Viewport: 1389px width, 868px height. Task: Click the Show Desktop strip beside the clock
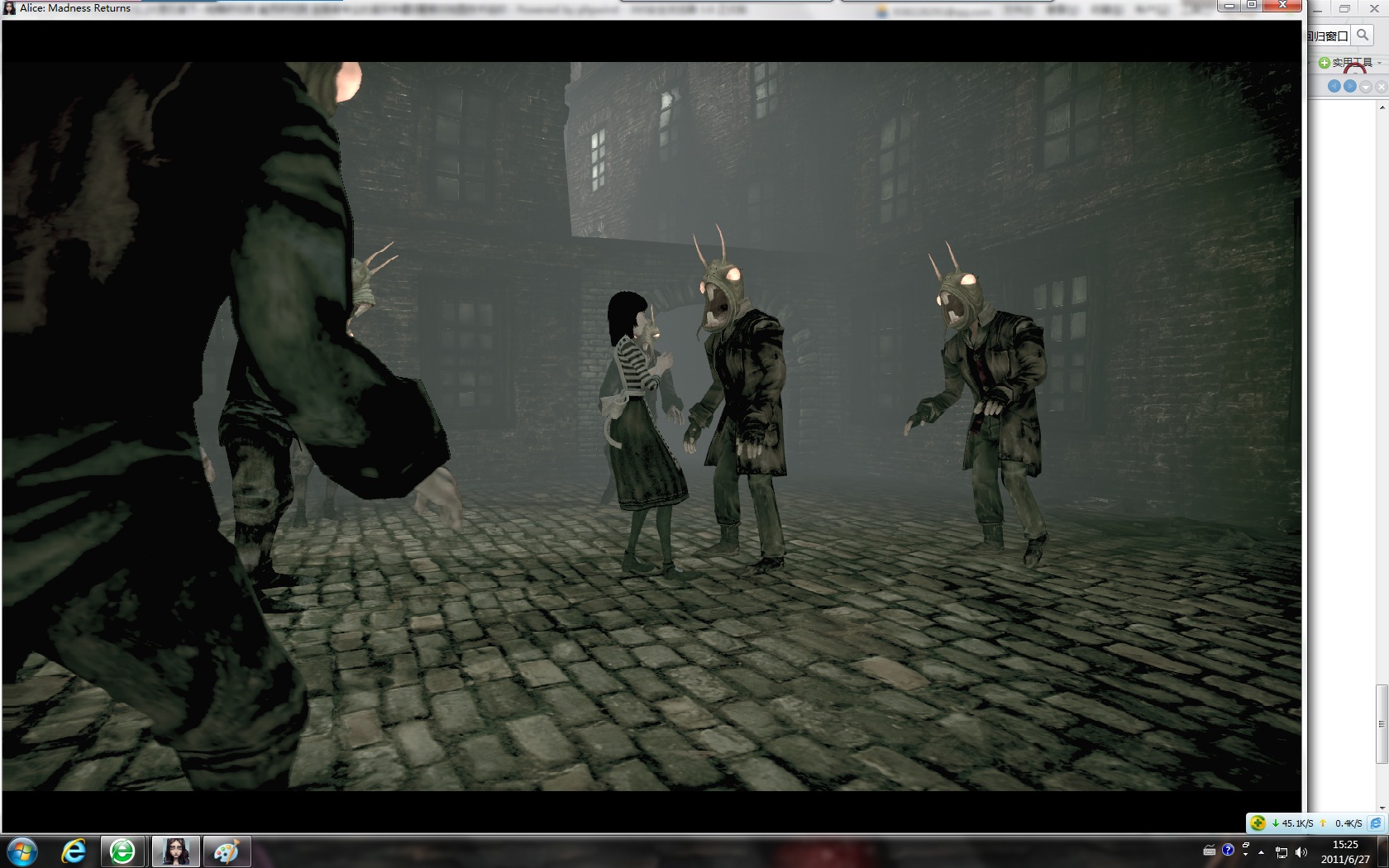click(x=1382, y=851)
